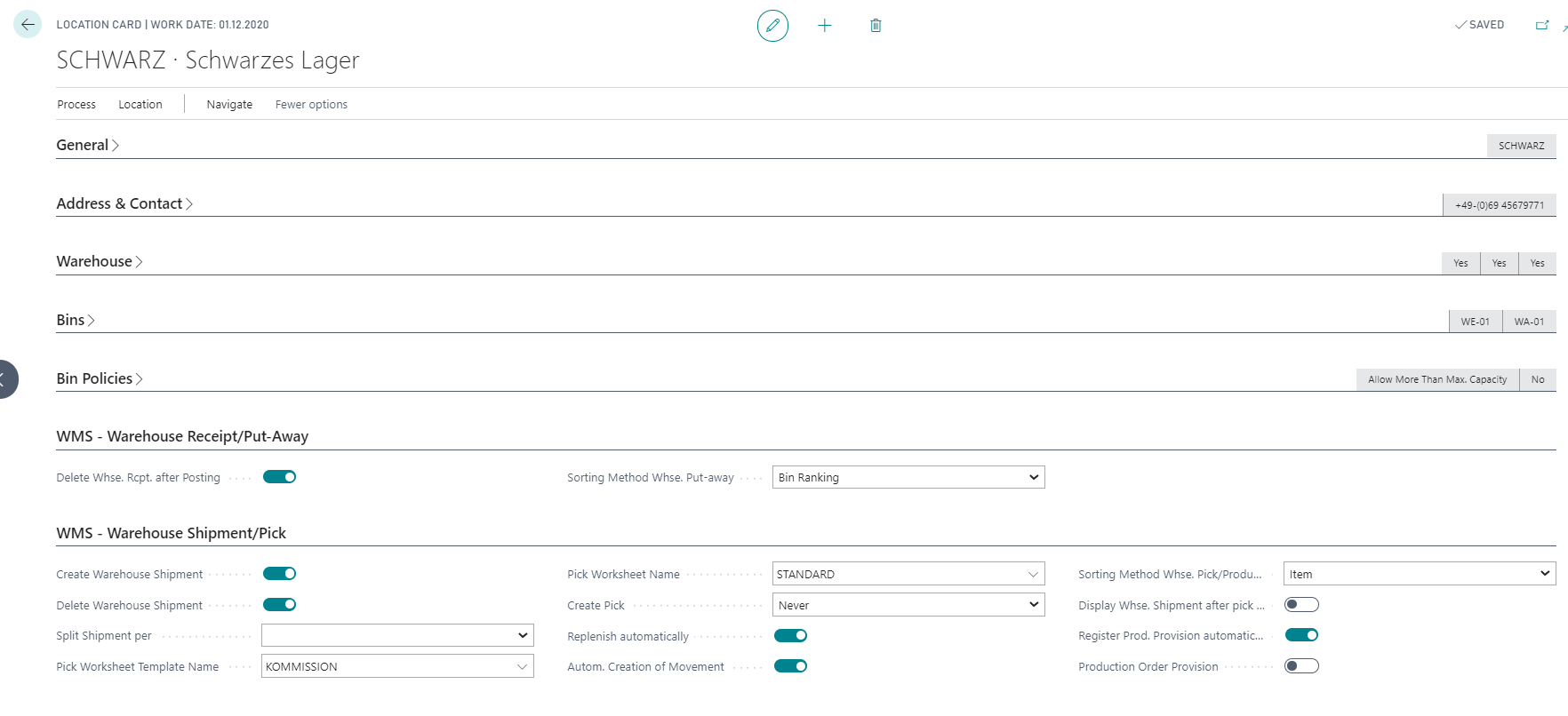Screen dimensions: 1568x716
Task: Open Pick Worksheet Name dropdown
Action: coord(908,574)
